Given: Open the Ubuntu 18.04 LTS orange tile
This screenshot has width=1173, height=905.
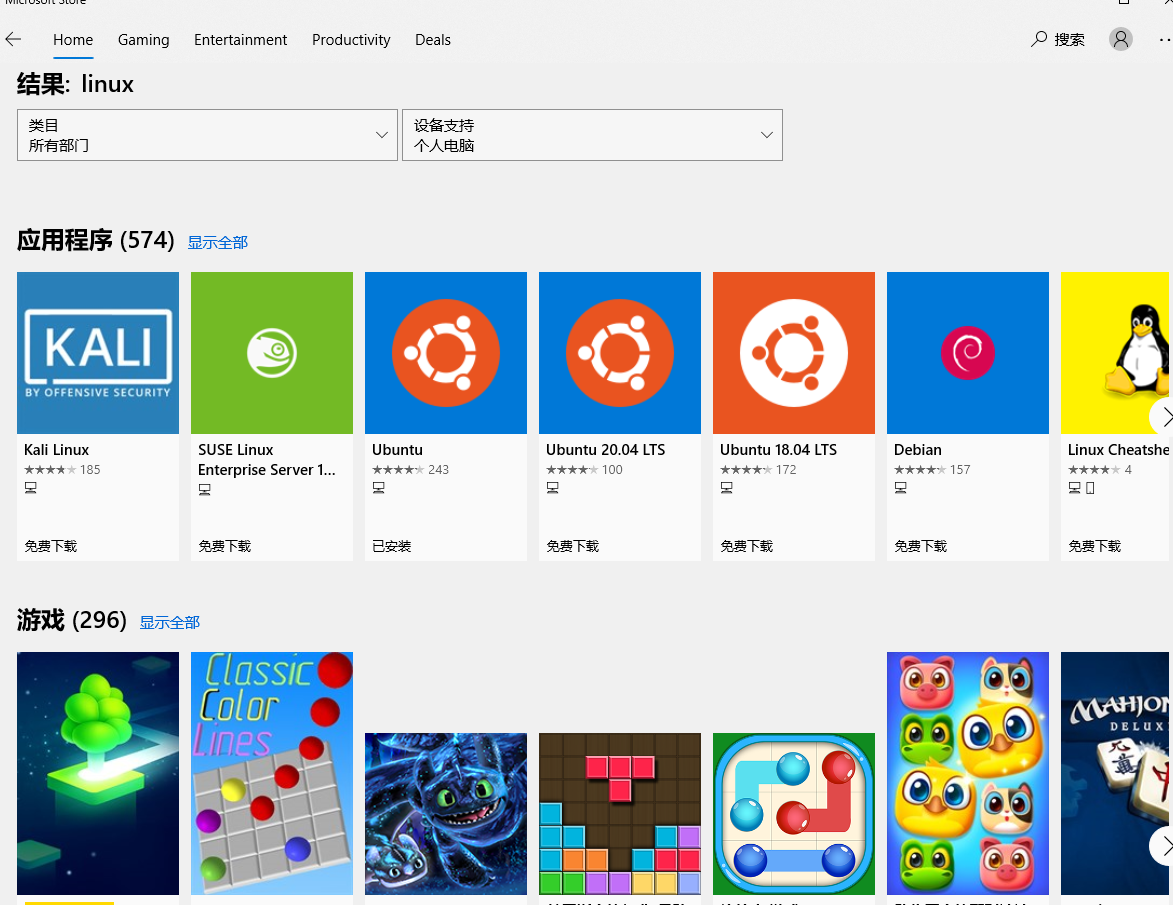Looking at the screenshot, I should (x=794, y=353).
